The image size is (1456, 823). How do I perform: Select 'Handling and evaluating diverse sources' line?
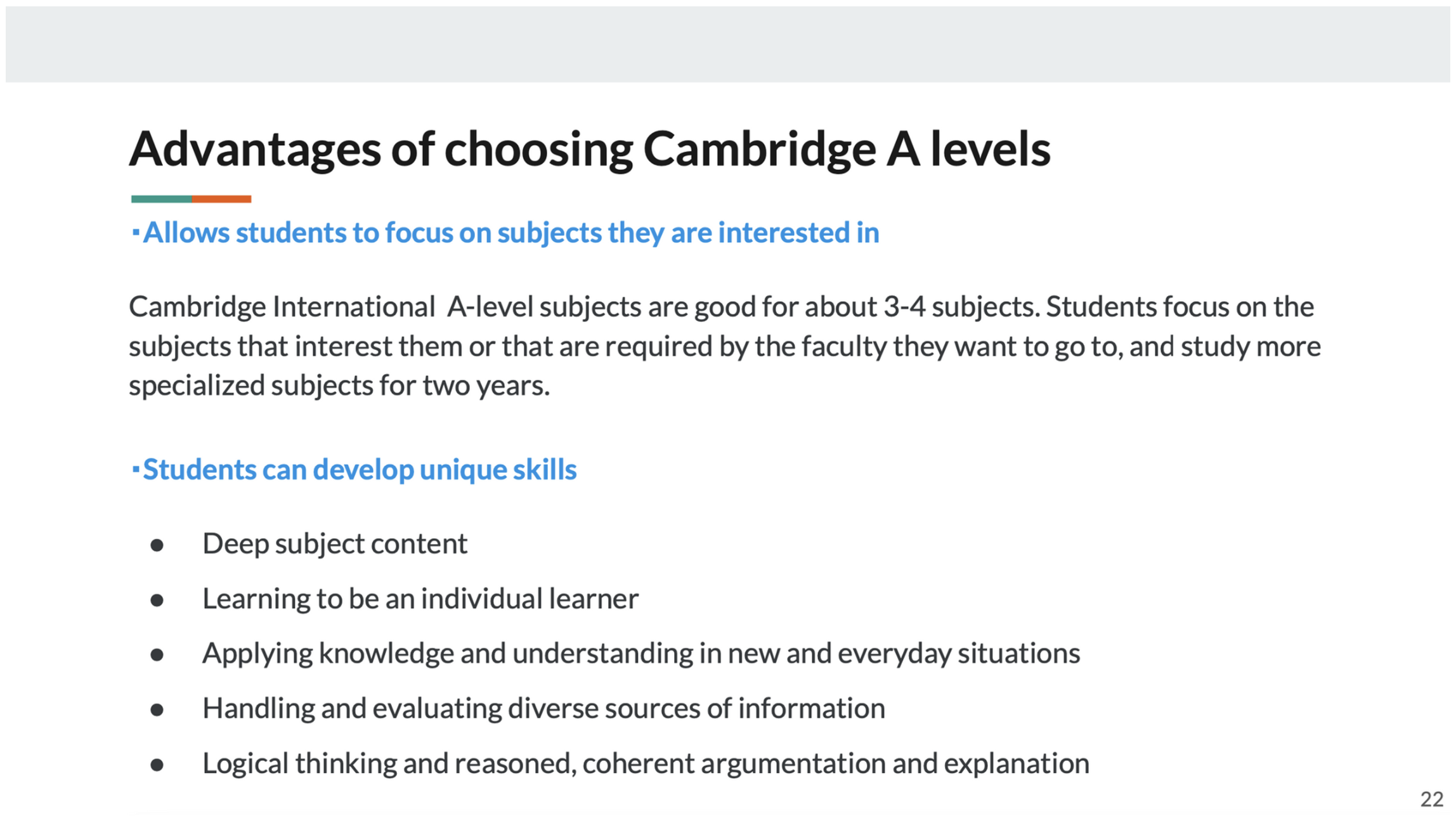point(543,708)
